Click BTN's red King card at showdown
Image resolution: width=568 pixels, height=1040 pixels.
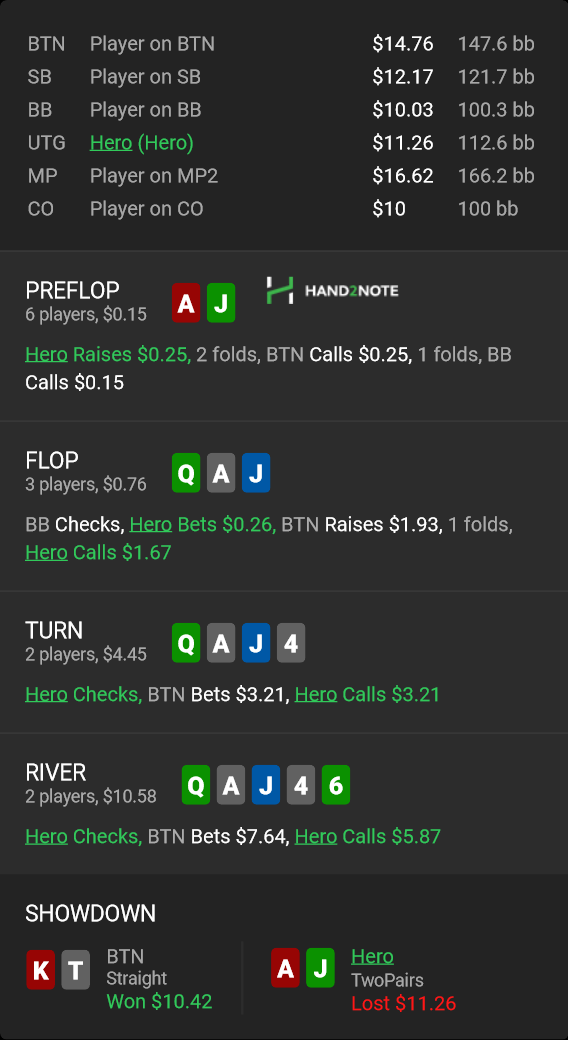pyautogui.click(x=40, y=970)
